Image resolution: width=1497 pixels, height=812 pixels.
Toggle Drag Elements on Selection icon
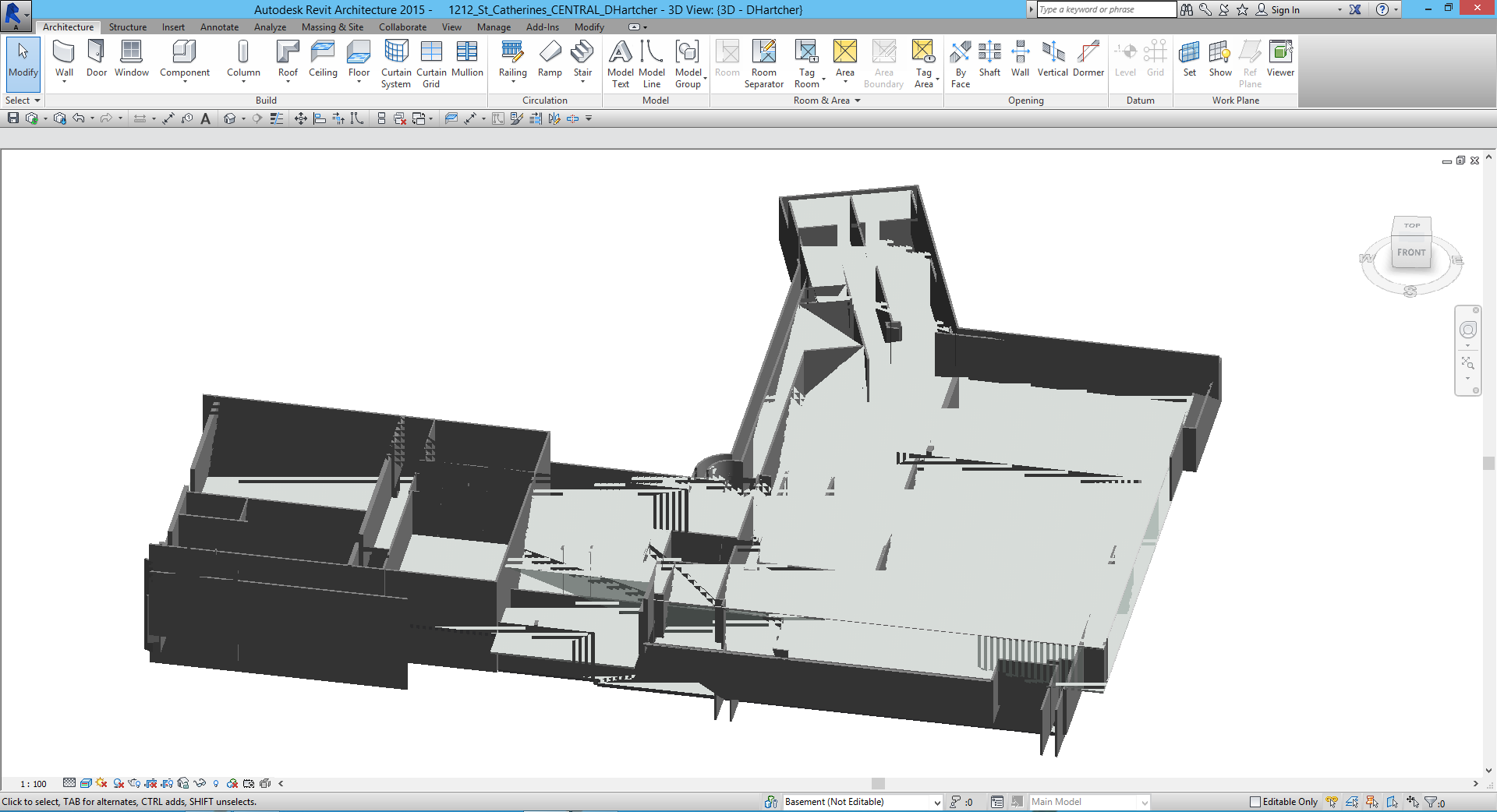[x=1413, y=802]
